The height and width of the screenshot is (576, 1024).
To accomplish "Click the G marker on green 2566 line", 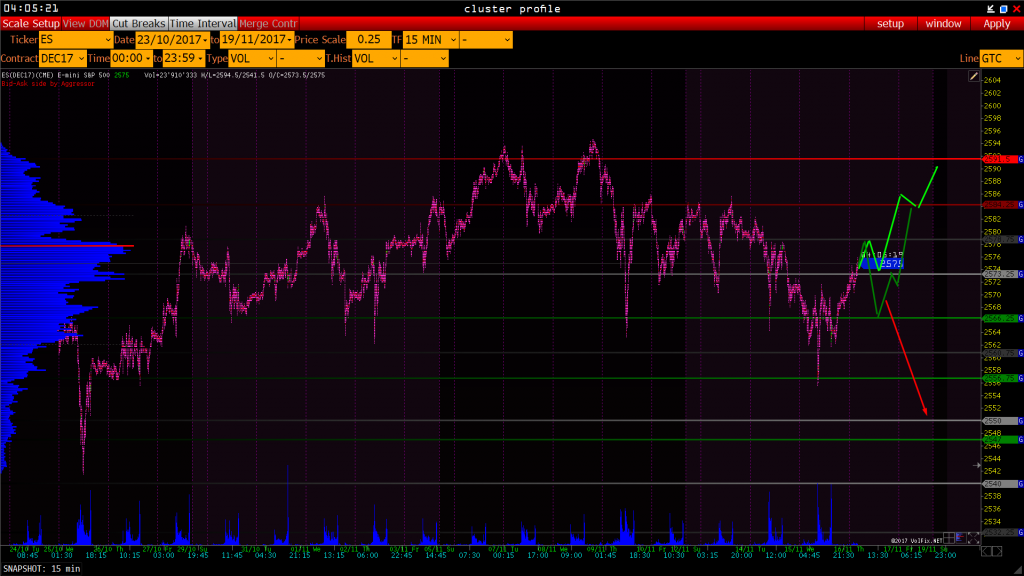I will (1020, 318).
